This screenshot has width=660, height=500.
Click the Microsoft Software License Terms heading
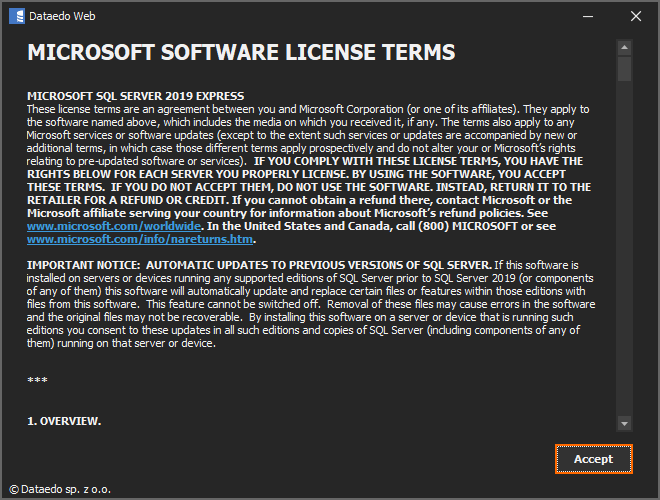pos(241,52)
